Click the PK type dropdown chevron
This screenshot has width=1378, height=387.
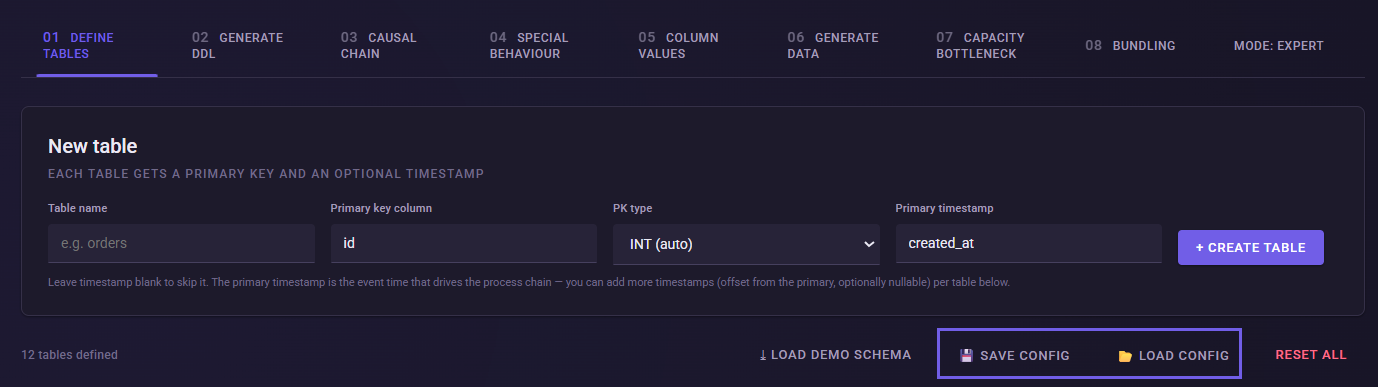[867, 244]
